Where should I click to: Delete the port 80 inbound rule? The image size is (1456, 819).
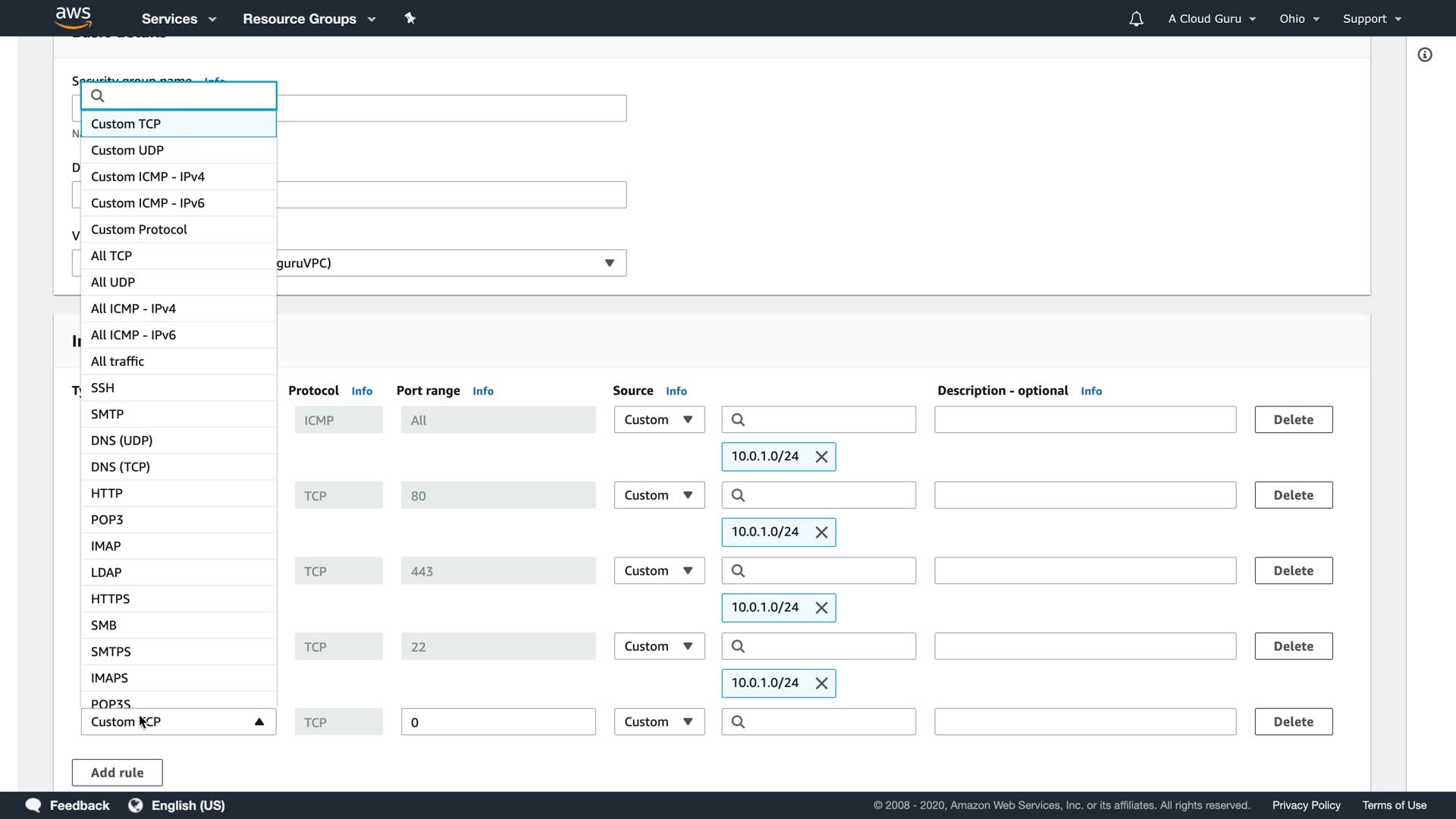(x=1293, y=495)
